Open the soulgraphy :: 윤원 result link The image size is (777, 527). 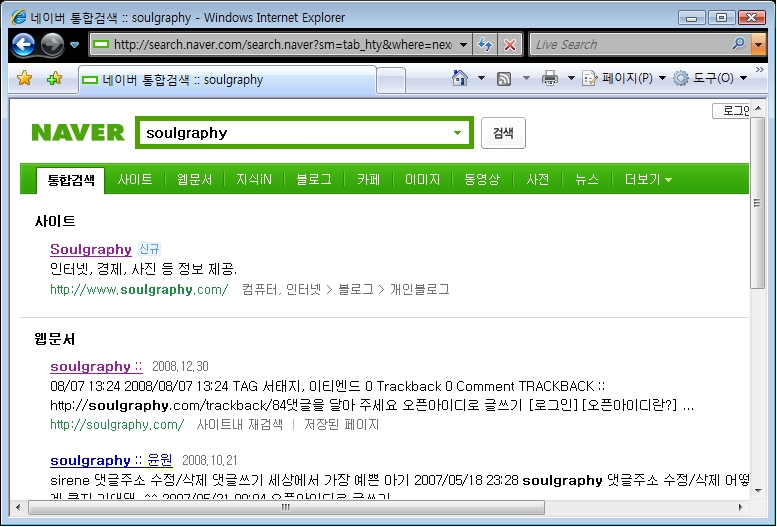click(x=111, y=461)
